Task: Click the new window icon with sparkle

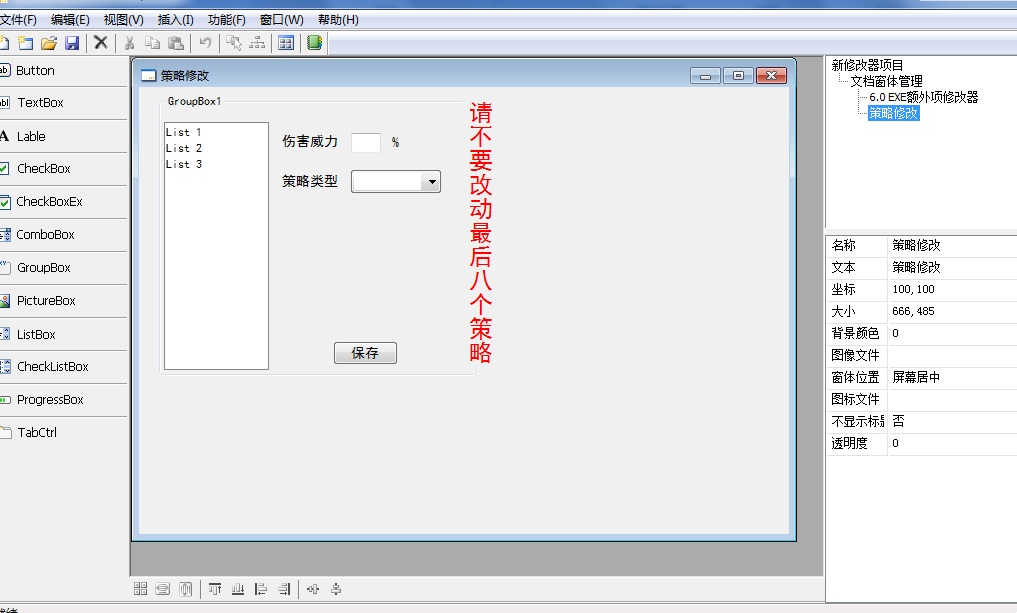Action: 26,43
